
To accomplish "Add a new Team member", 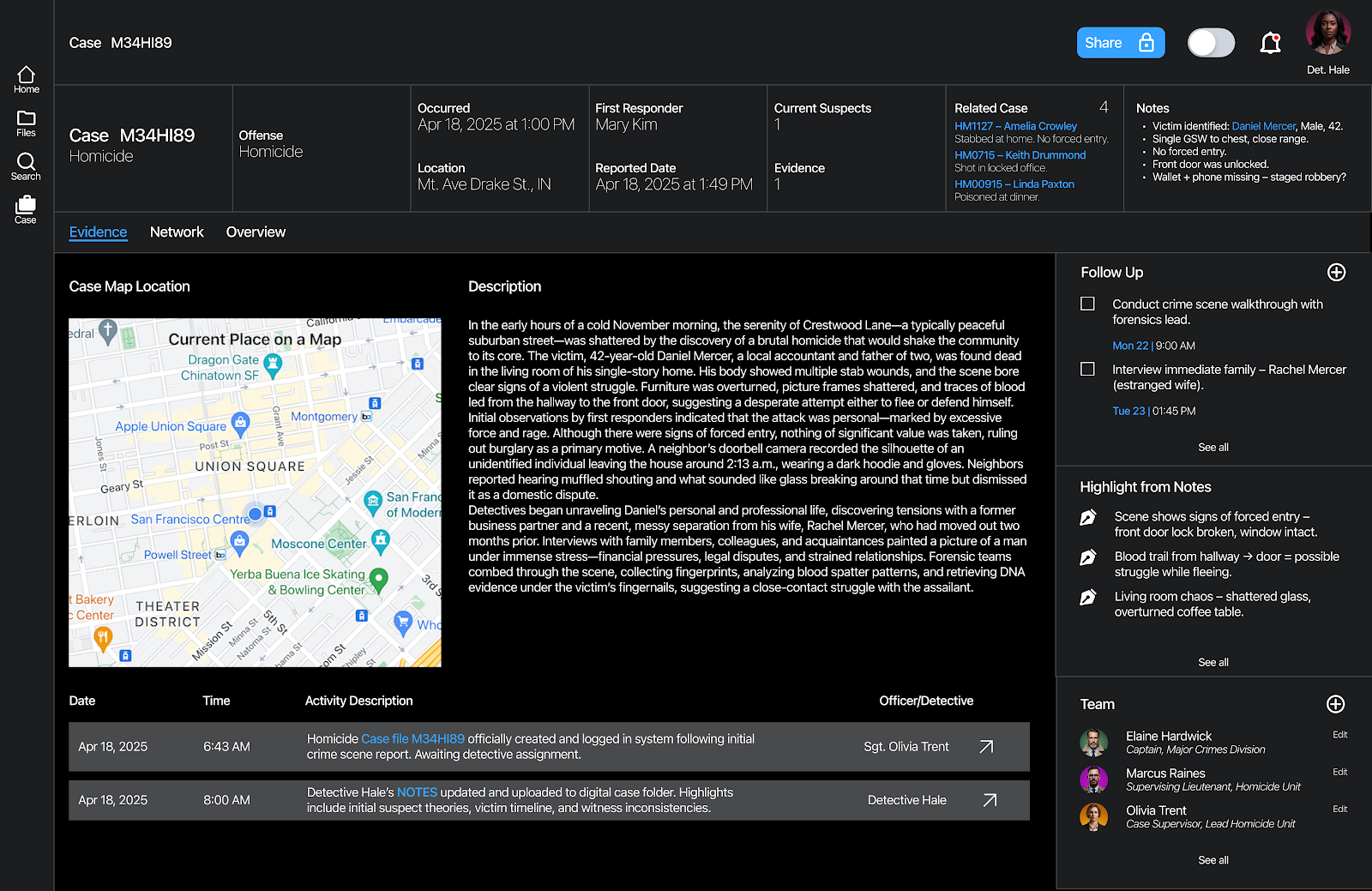I will click(1335, 704).
